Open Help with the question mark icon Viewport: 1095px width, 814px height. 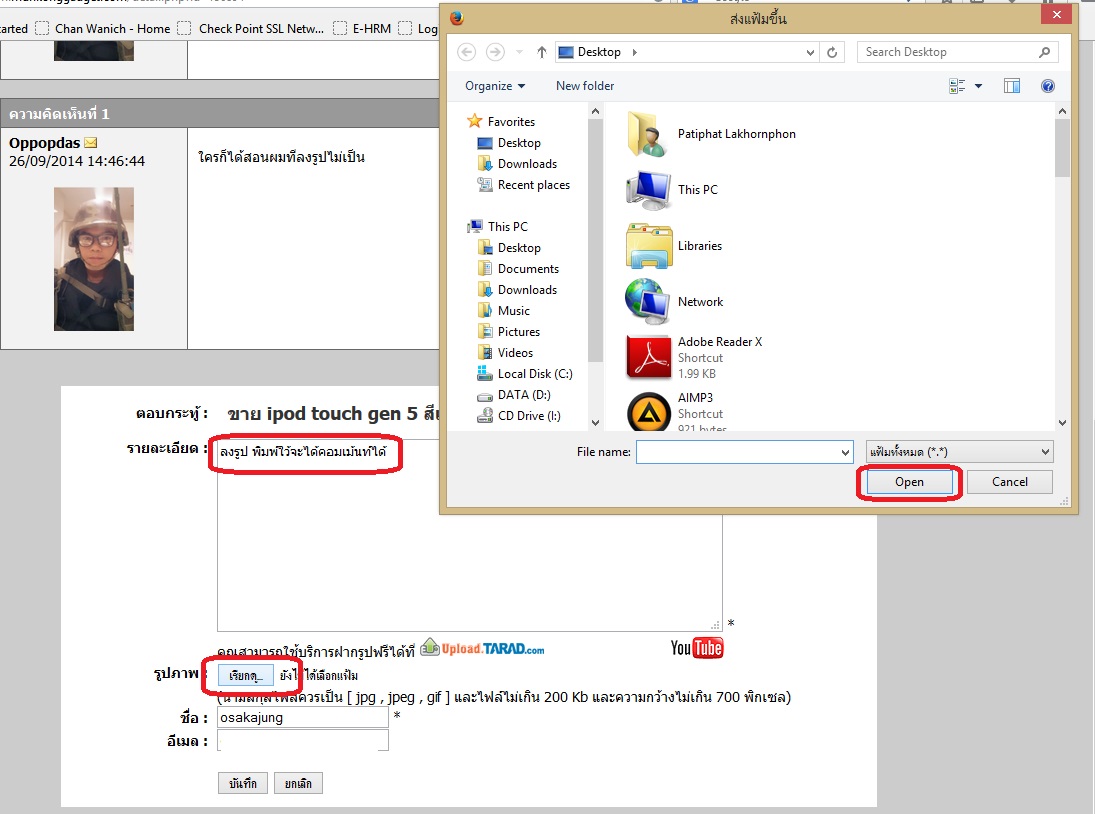1048,86
